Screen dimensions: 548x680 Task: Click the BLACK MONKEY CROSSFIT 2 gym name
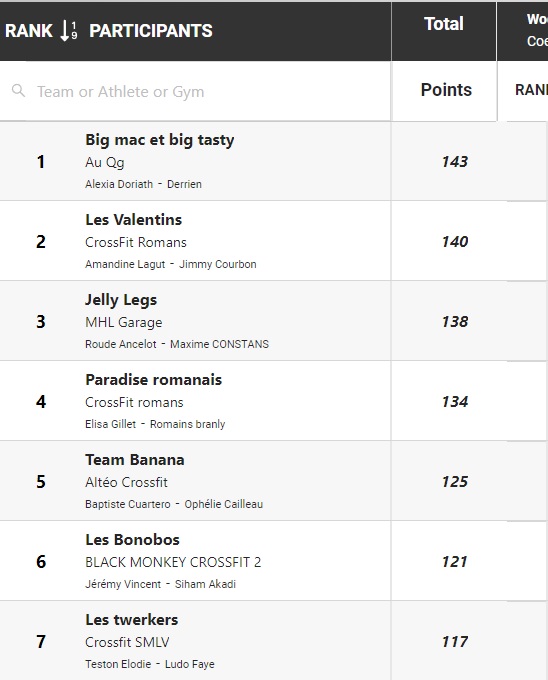coord(173,562)
